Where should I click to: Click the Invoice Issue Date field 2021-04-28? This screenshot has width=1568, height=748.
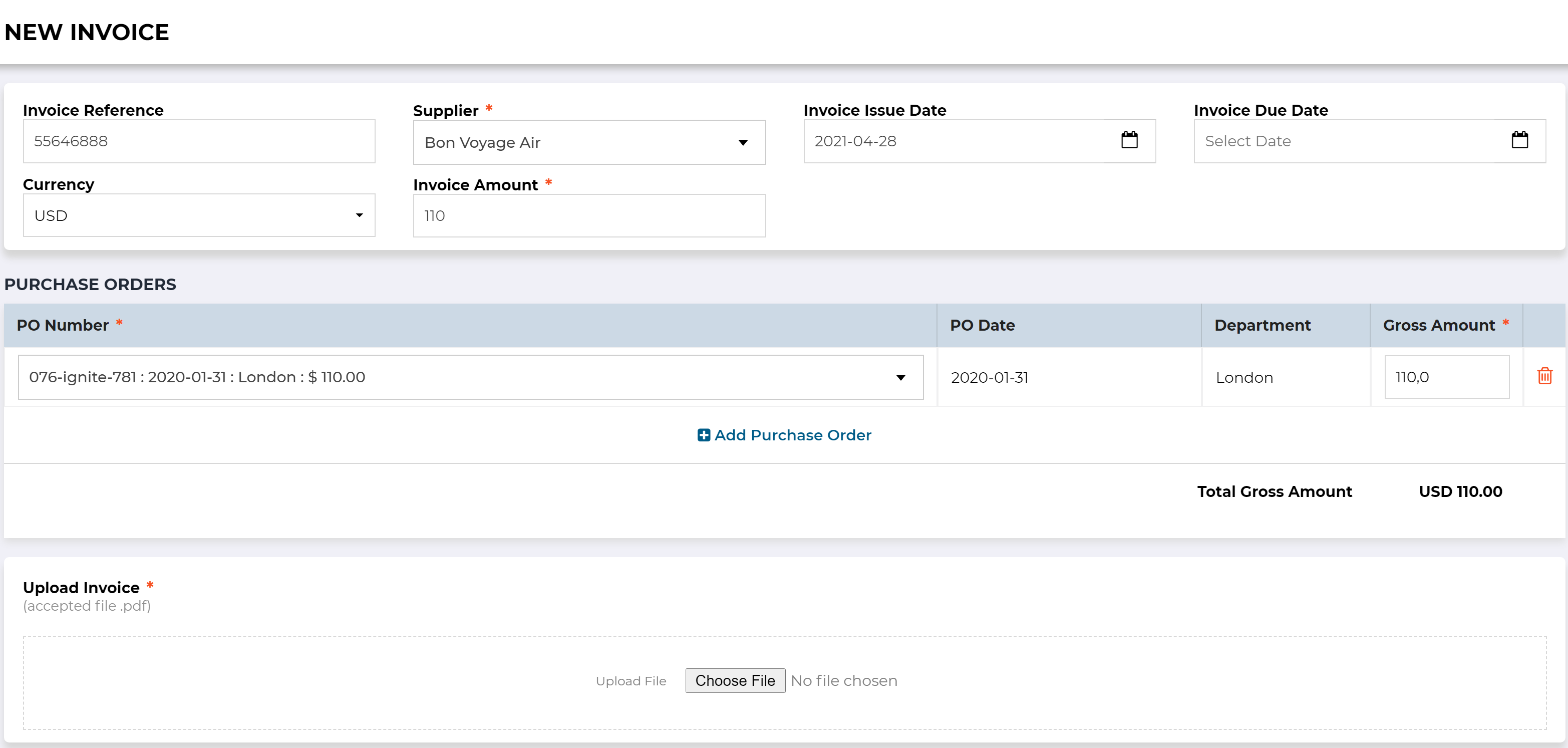980,141
